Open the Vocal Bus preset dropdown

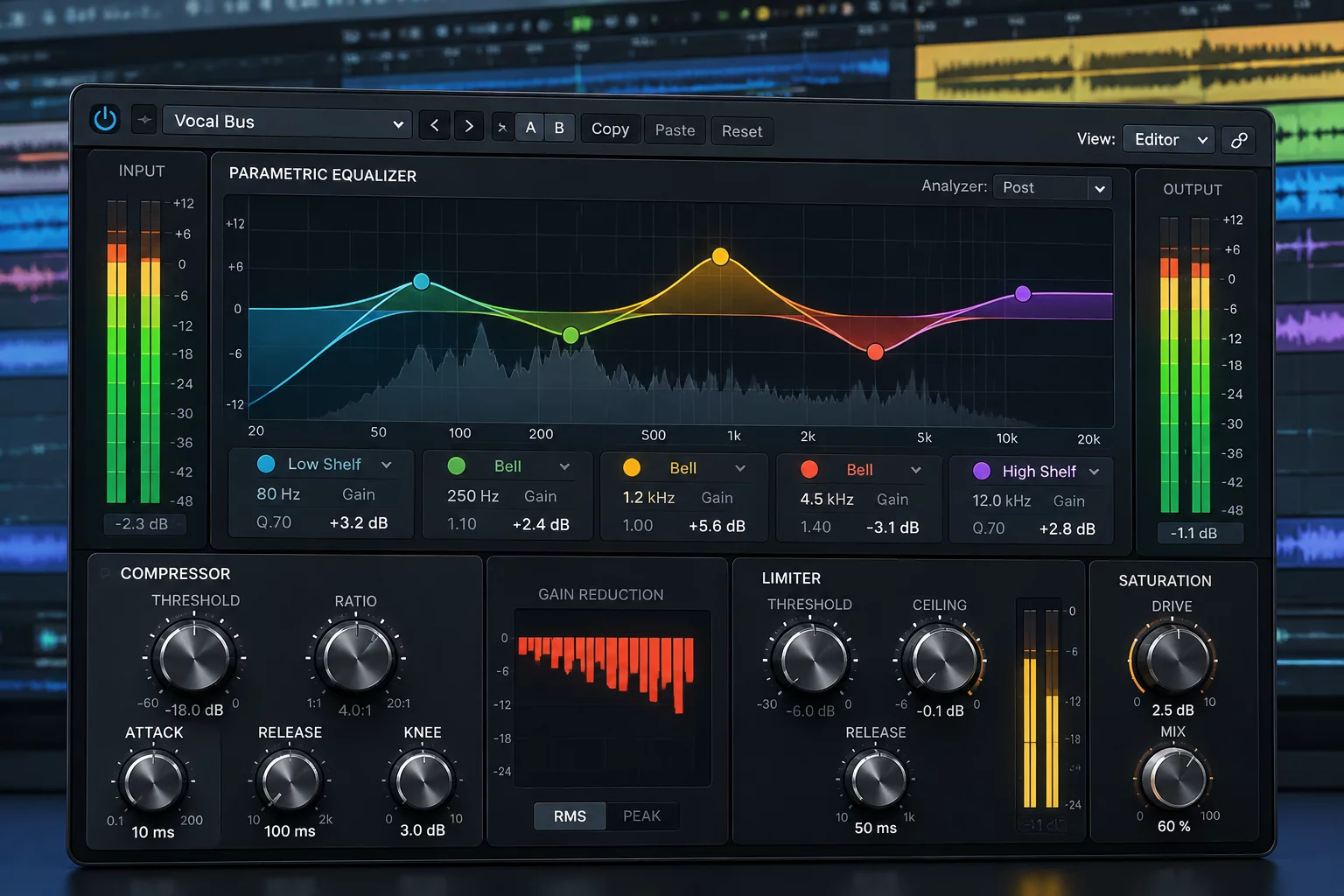[x=287, y=122]
